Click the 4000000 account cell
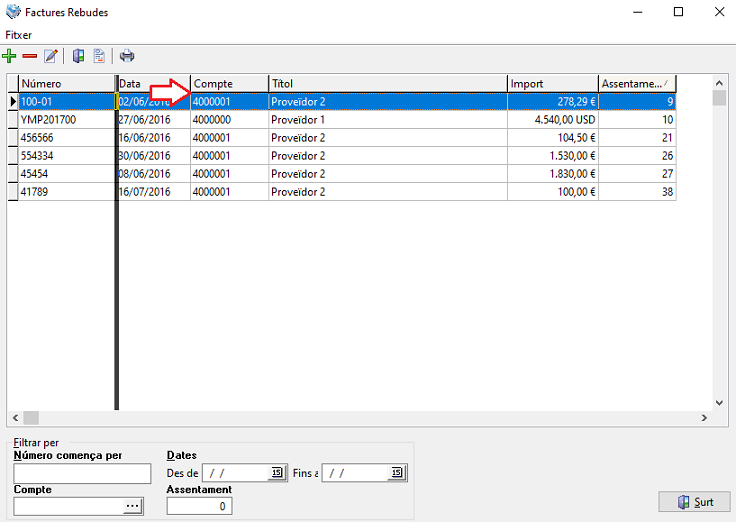 pyautogui.click(x=230, y=120)
